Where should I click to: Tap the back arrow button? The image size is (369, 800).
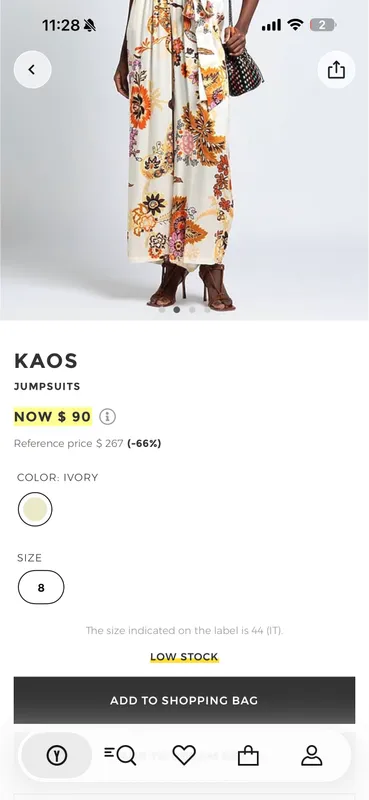pos(32,69)
